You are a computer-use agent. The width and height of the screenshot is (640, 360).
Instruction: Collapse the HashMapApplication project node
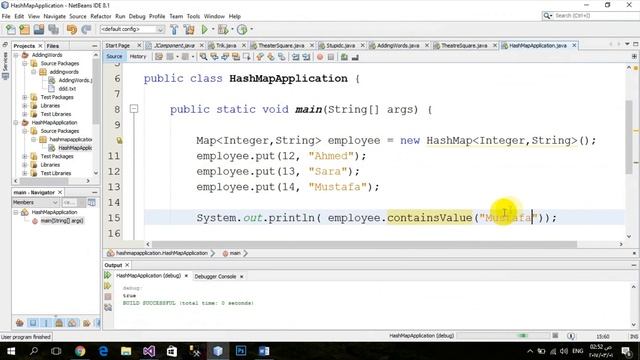pyautogui.click(x=16, y=122)
